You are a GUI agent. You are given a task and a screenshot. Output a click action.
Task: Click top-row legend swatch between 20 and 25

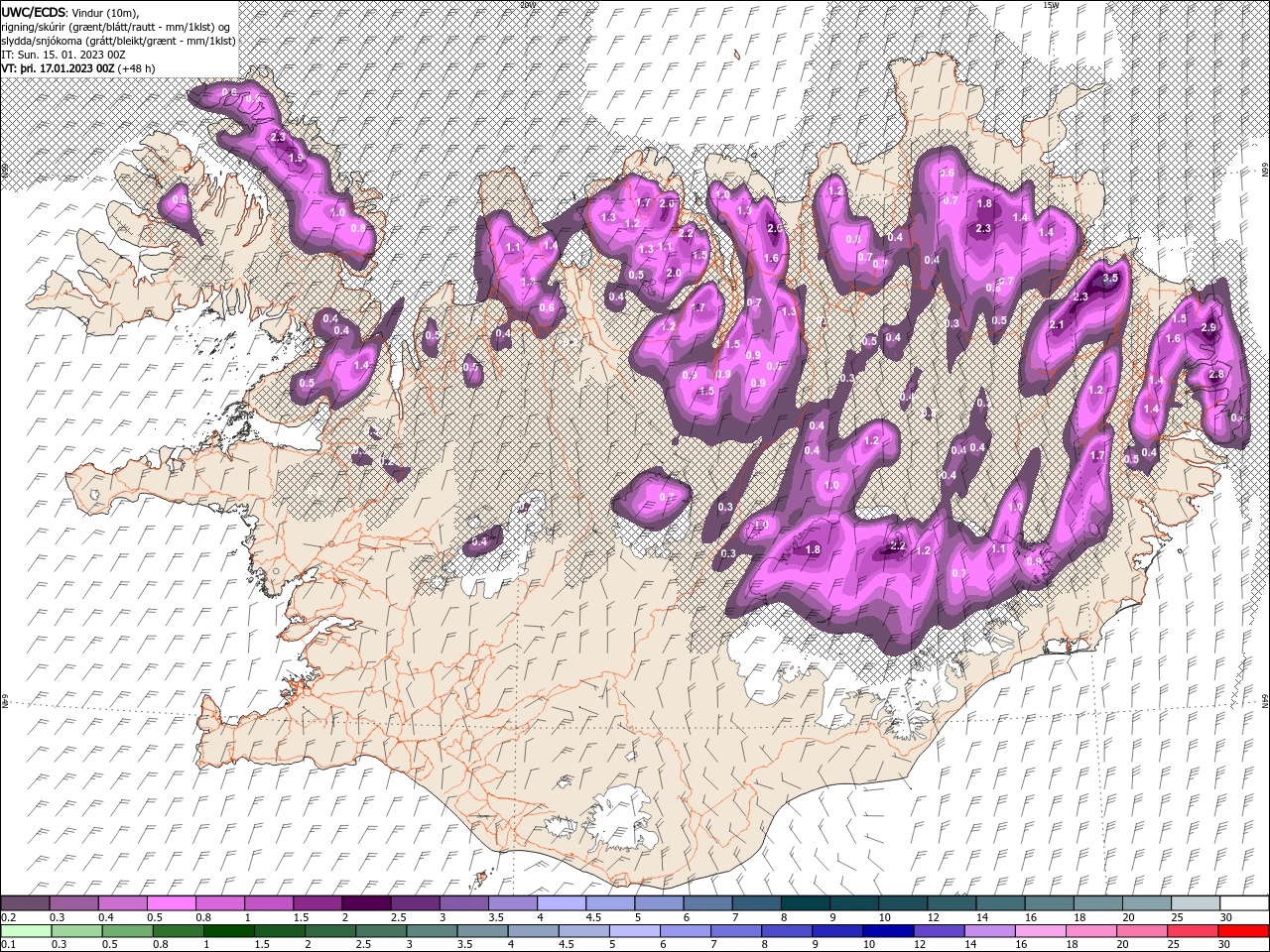point(1146,903)
